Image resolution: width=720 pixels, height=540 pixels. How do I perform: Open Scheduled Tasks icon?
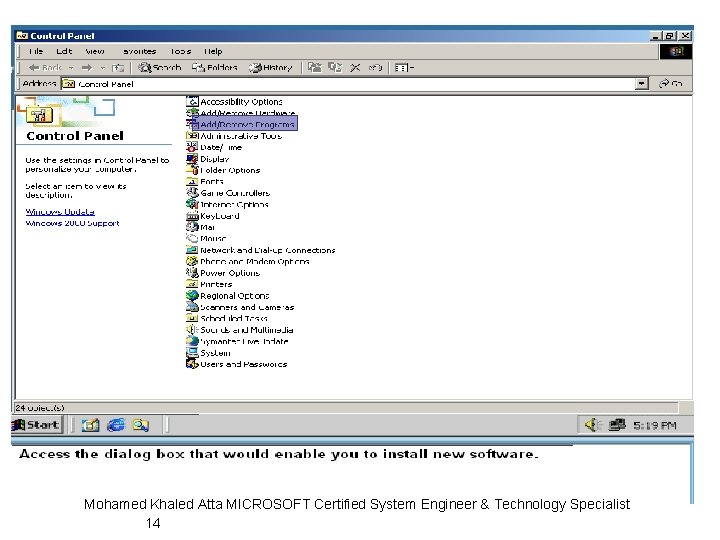click(192, 318)
